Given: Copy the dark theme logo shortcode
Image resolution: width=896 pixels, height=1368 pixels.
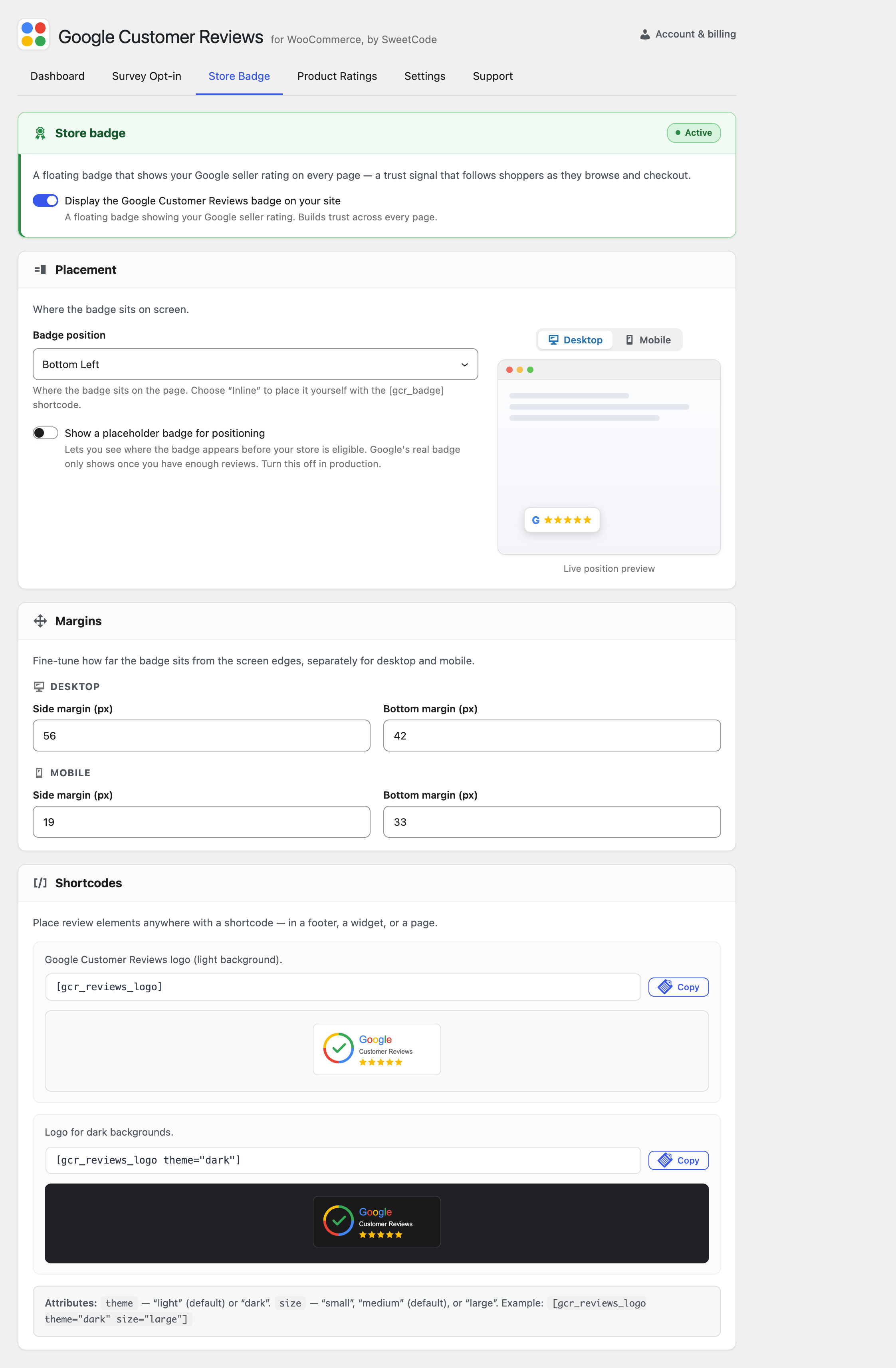Looking at the screenshot, I should tap(678, 1160).
